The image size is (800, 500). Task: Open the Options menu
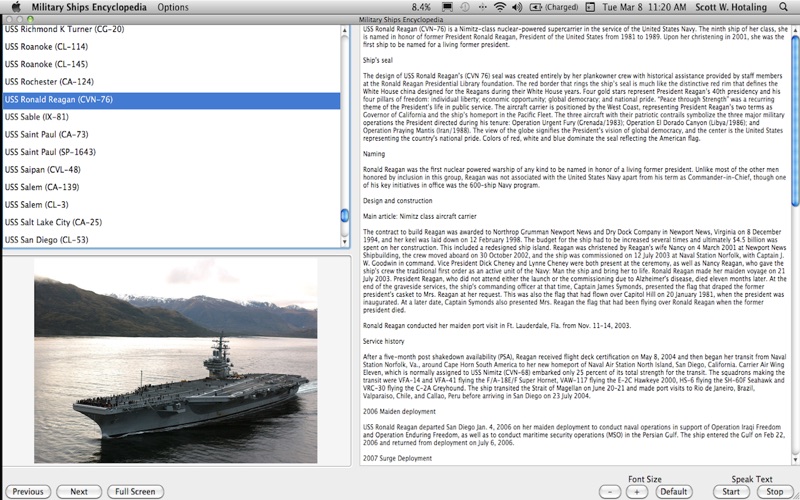point(173,7)
